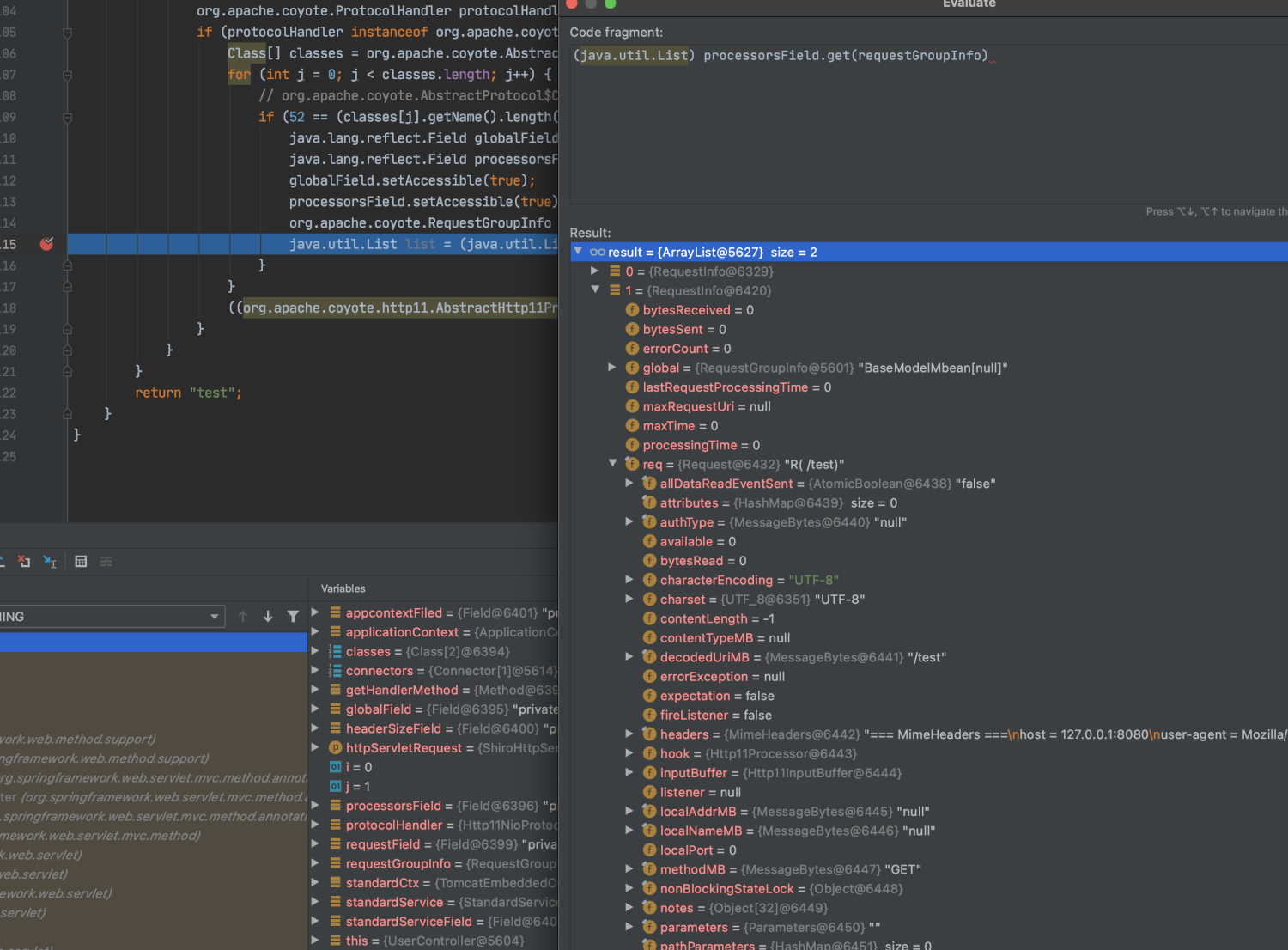Toggle the breakpoint on line 15
The width and height of the screenshot is (1288, 950).
click(46, 244)
